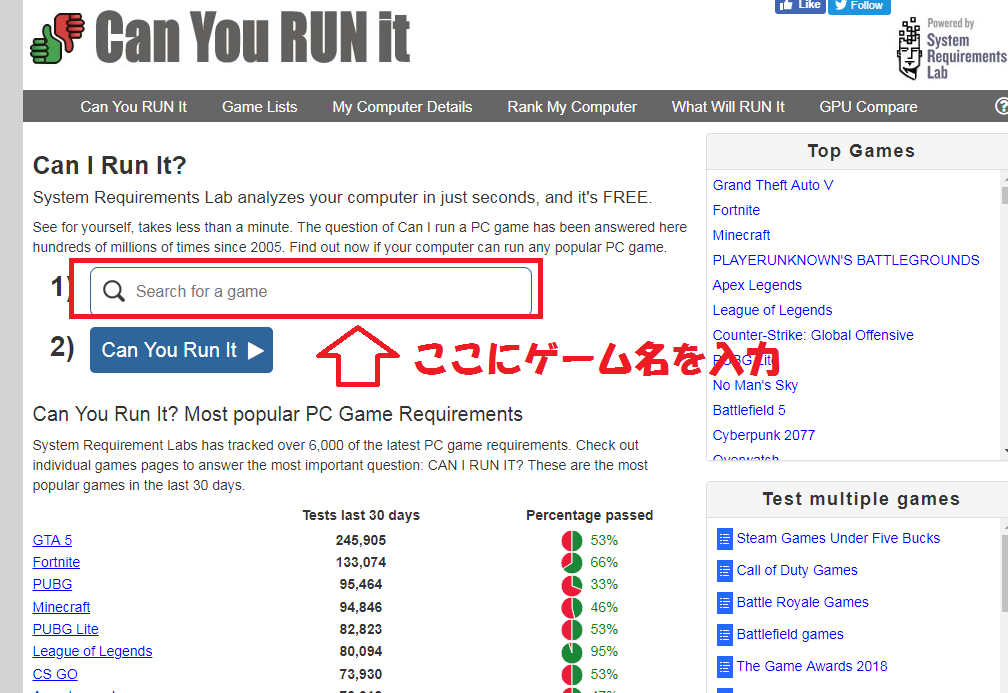Open GTA 5 requirements link in table

(x=53, y=541)
